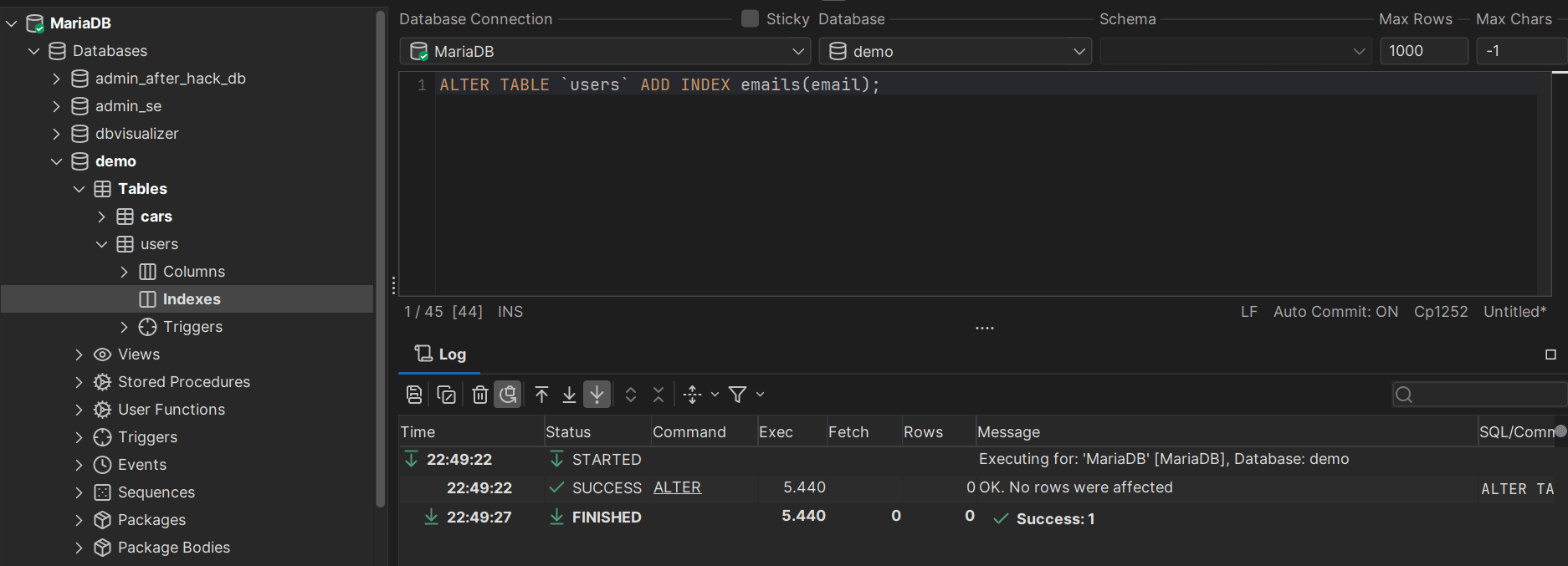Image resolution: width=1568 pixels, height=566 pixels.
Task: Expand the cars table node
Action: pyautogui.click(x=101, y=217)
